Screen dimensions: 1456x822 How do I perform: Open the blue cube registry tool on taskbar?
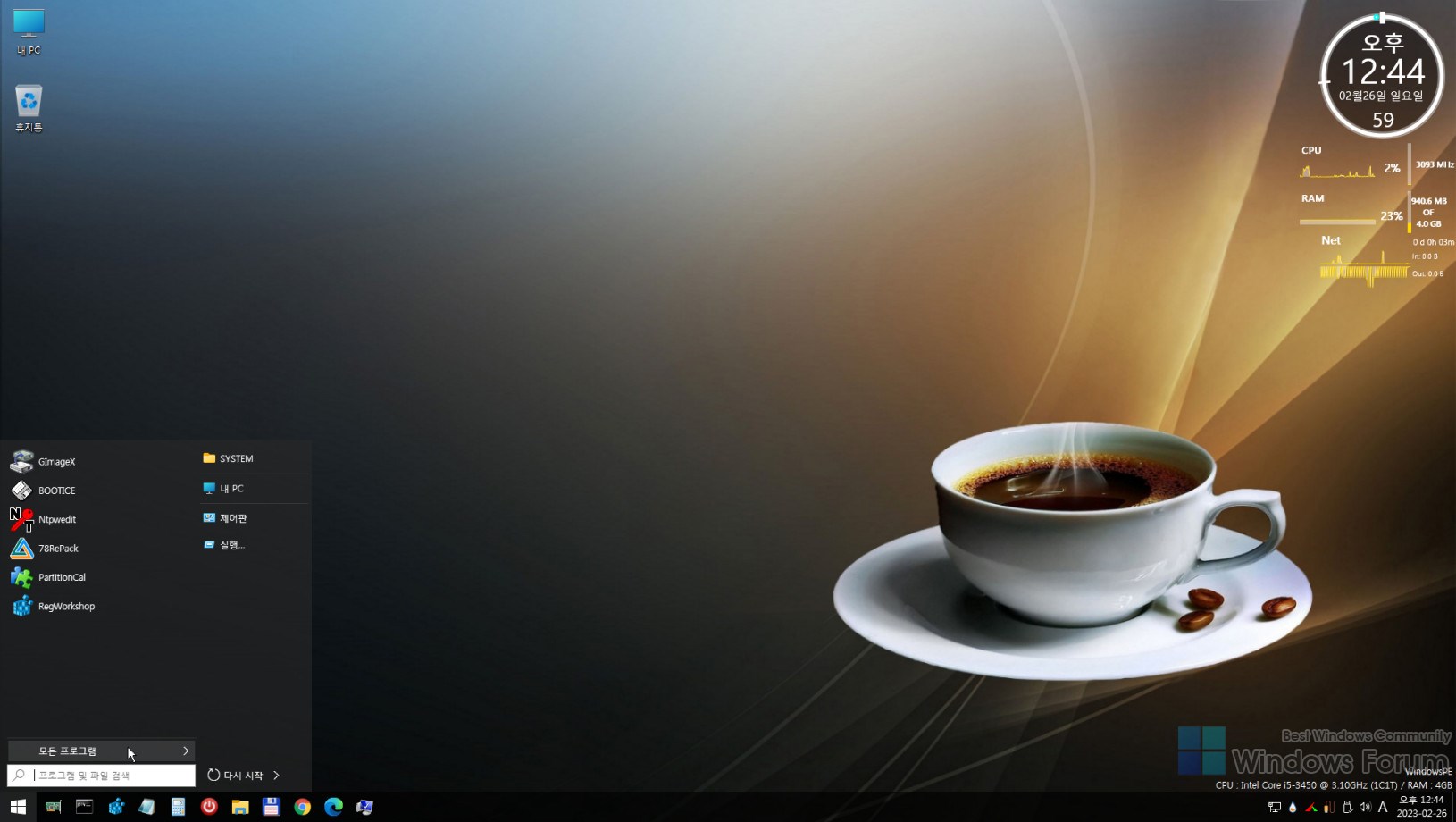(116, 807)
